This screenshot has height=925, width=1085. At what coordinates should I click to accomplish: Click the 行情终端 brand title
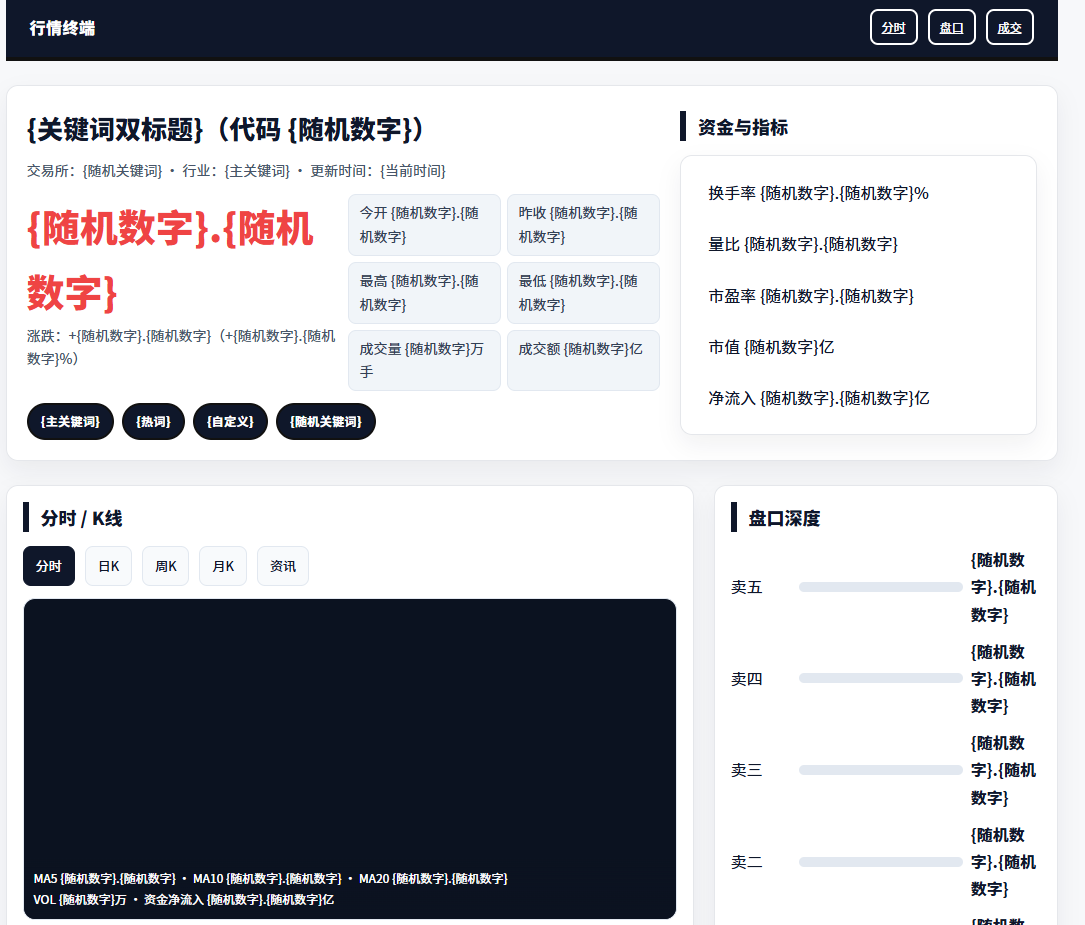(62, 28)
